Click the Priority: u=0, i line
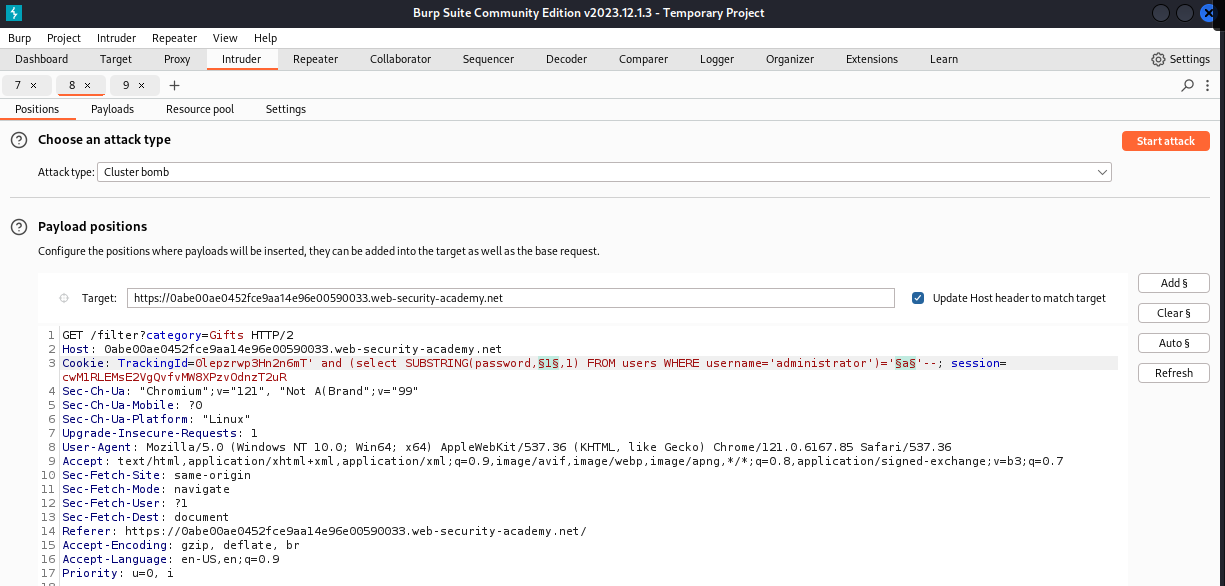This screenshot has width=1225, height=586. point(118,573)
